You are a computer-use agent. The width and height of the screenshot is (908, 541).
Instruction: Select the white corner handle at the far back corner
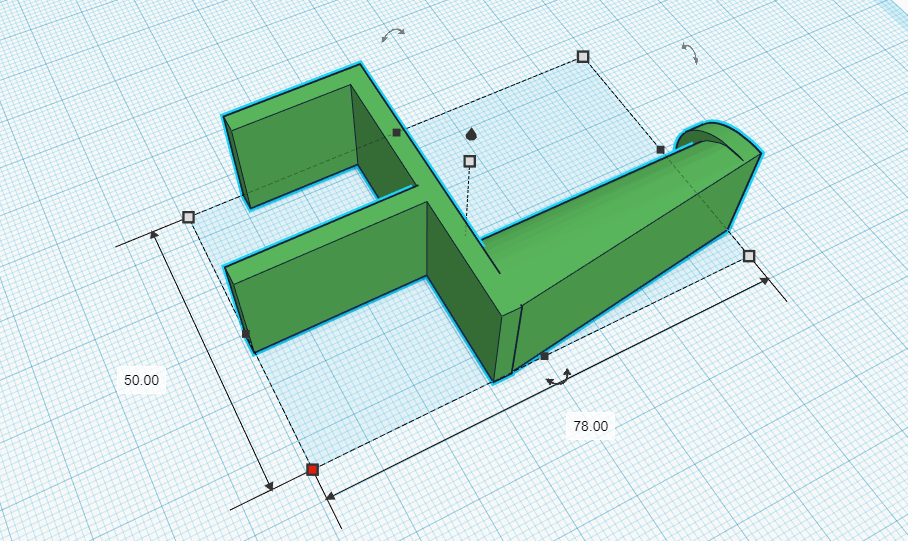583,56
